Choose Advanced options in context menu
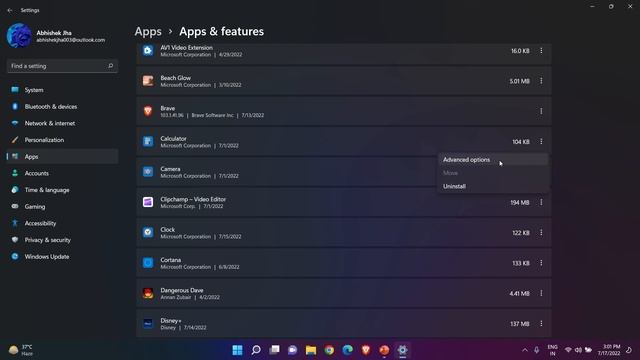The width and height of the screenshot is (640, 360). 493,160
